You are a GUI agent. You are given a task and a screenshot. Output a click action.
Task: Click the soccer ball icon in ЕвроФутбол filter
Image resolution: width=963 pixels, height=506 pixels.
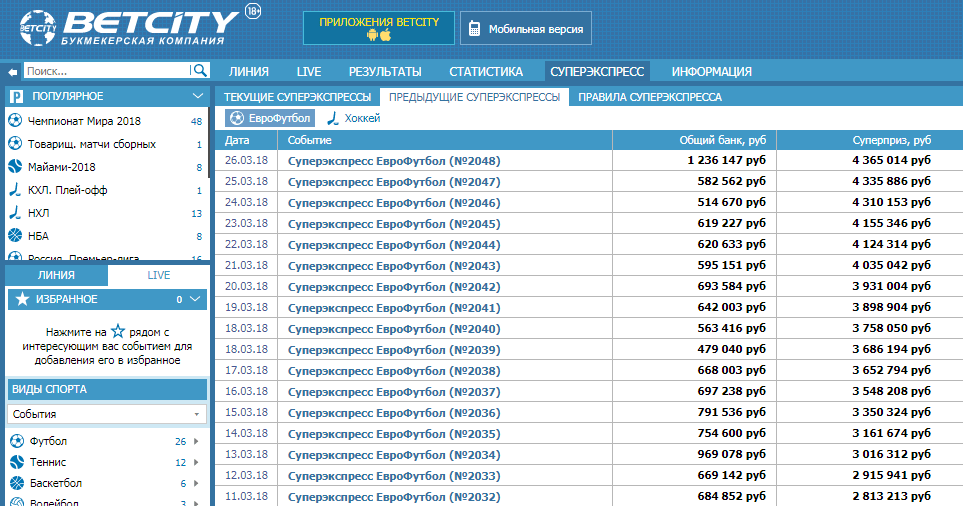click(237, 118)
